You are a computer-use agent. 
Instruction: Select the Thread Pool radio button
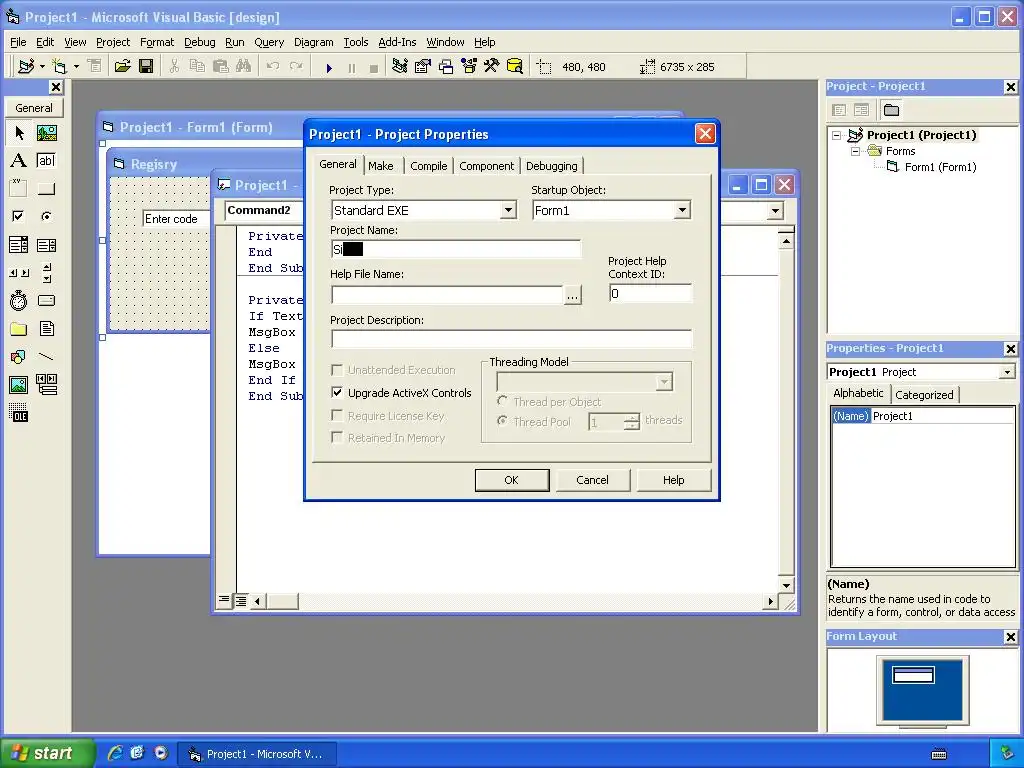click(502, 421)
